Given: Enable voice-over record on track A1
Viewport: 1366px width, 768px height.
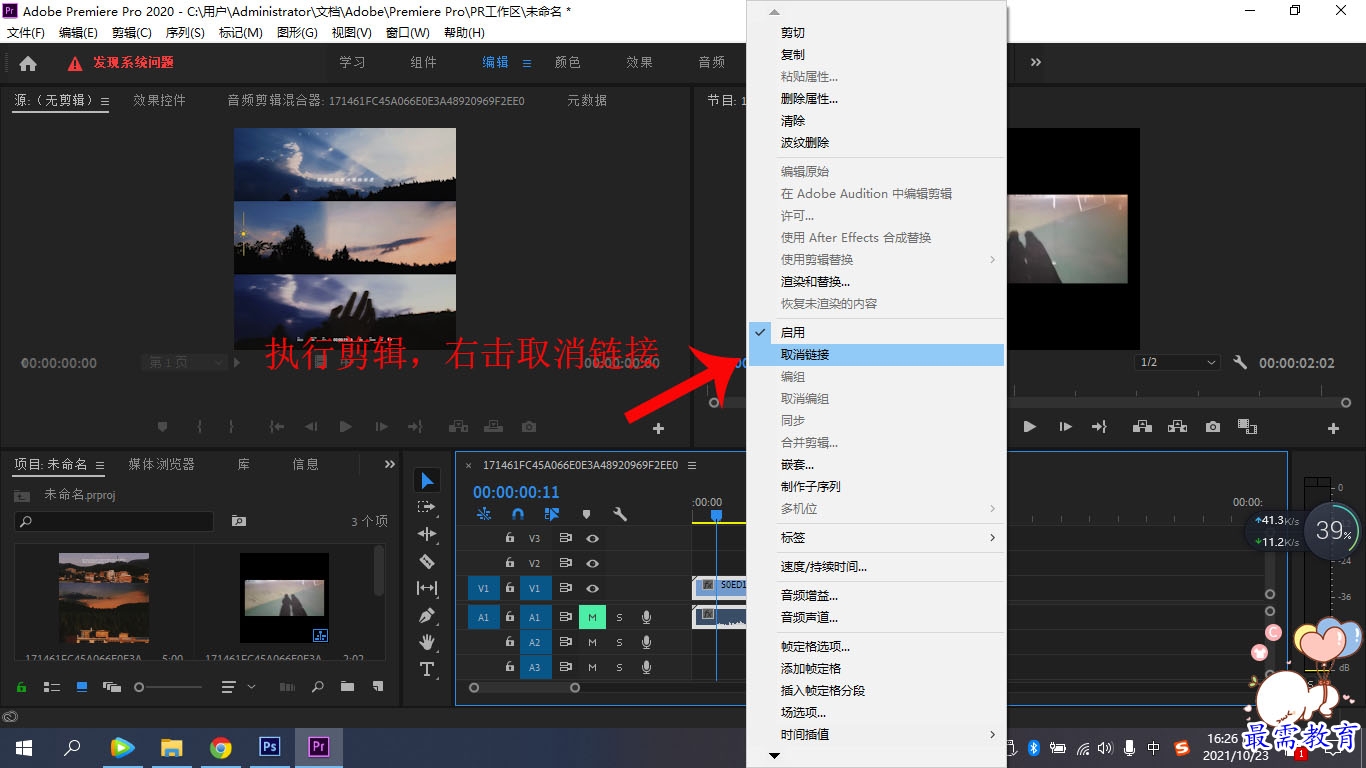Looking at the screenshot, I should pyautogui.click(x=646, y=617).
